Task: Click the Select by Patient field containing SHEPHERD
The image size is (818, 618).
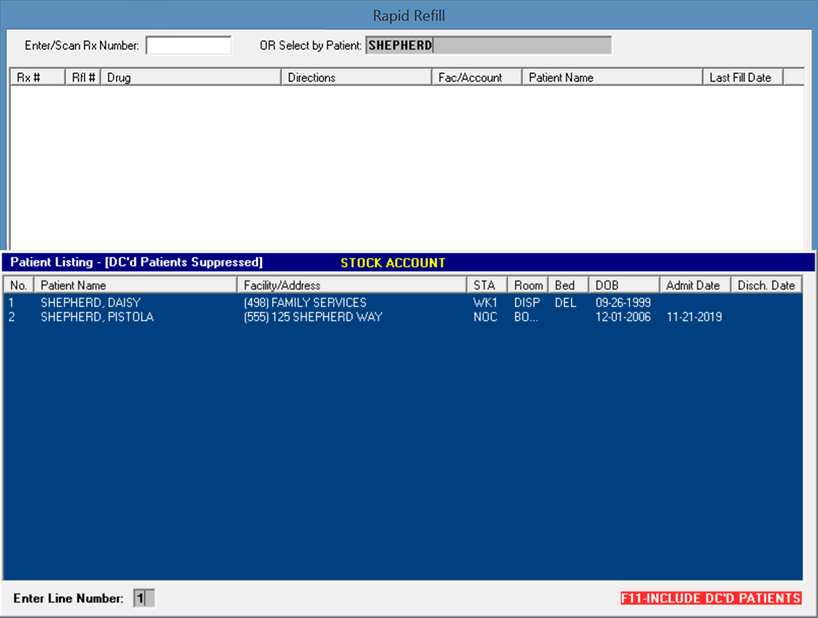Action: (x=488, y=45)
